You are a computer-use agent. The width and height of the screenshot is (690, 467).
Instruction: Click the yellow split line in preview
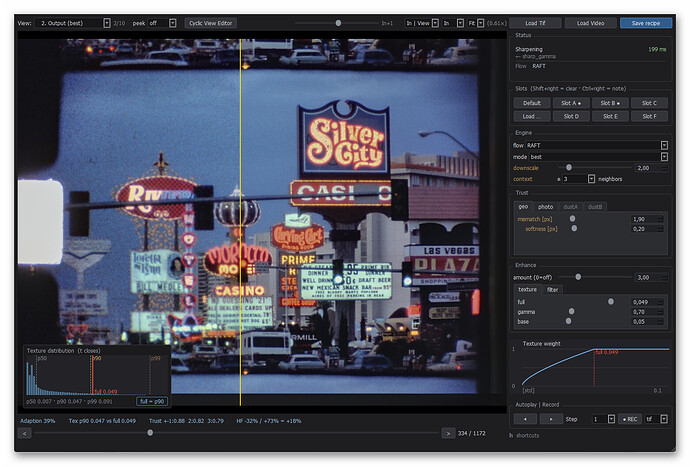pyautogui.click(x=240, y=222)
